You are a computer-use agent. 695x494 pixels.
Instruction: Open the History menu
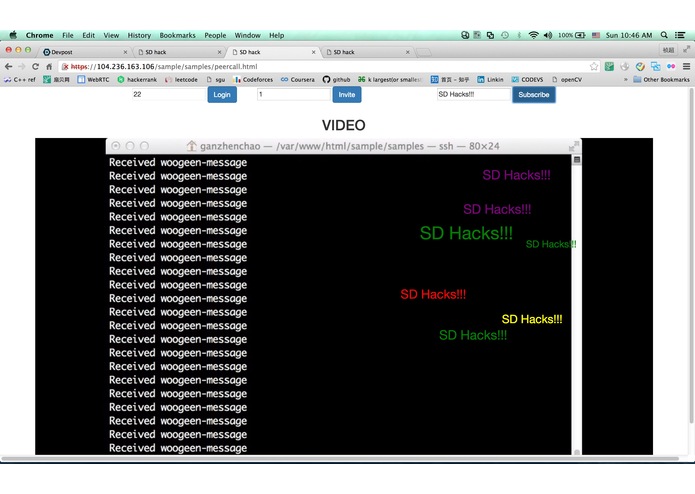pyautogui.click(x=139, y=35)
